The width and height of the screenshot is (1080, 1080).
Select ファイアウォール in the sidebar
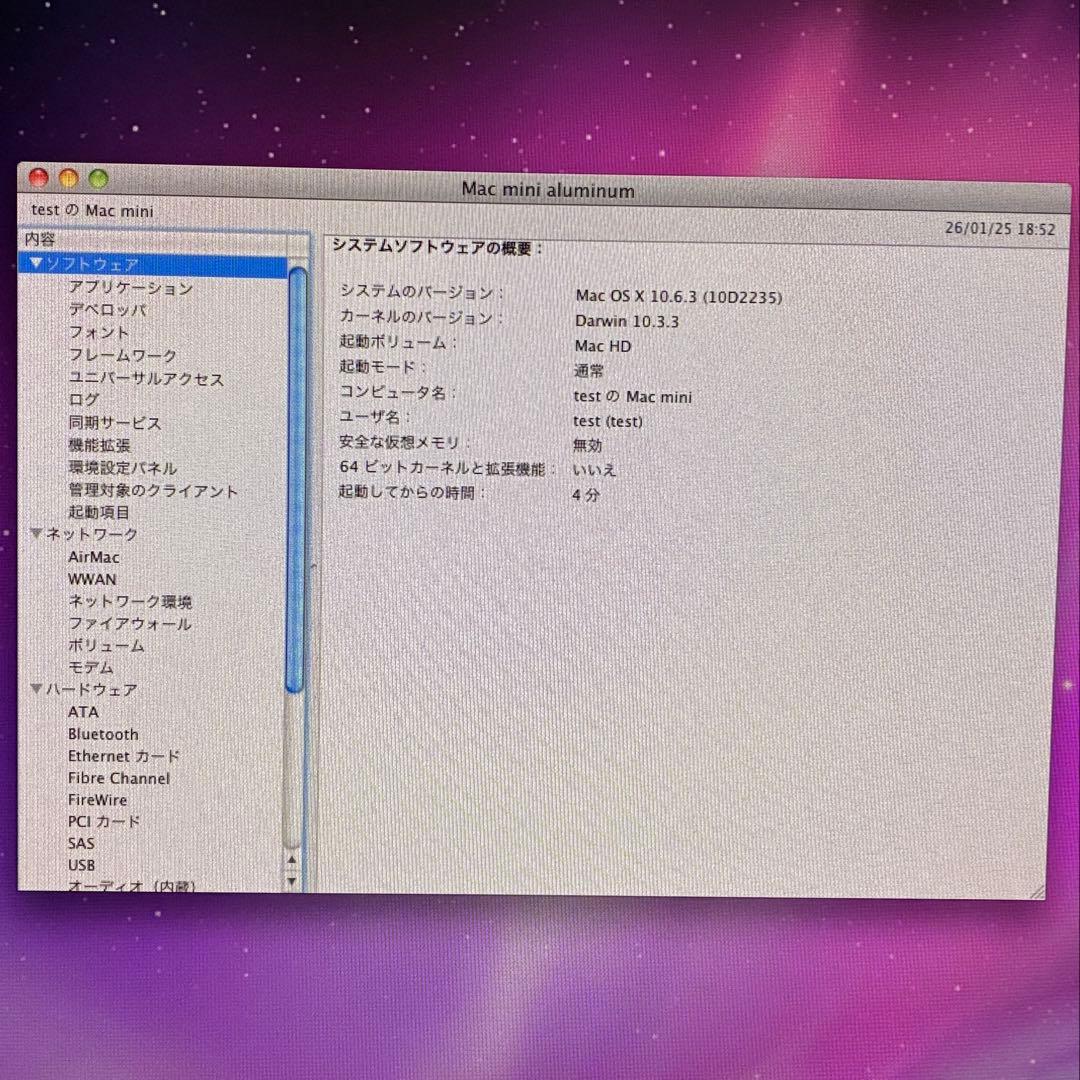(130, 623)
